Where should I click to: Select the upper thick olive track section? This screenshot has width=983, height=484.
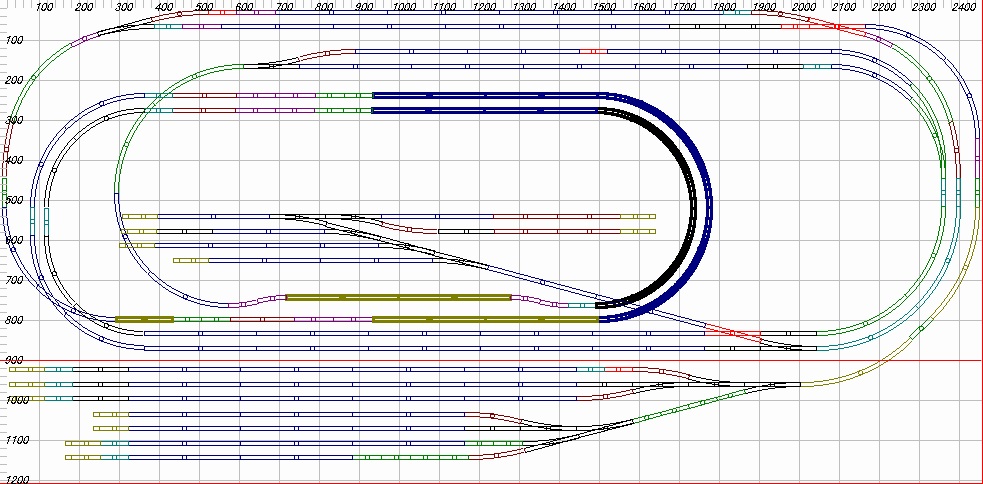(398, 297)
